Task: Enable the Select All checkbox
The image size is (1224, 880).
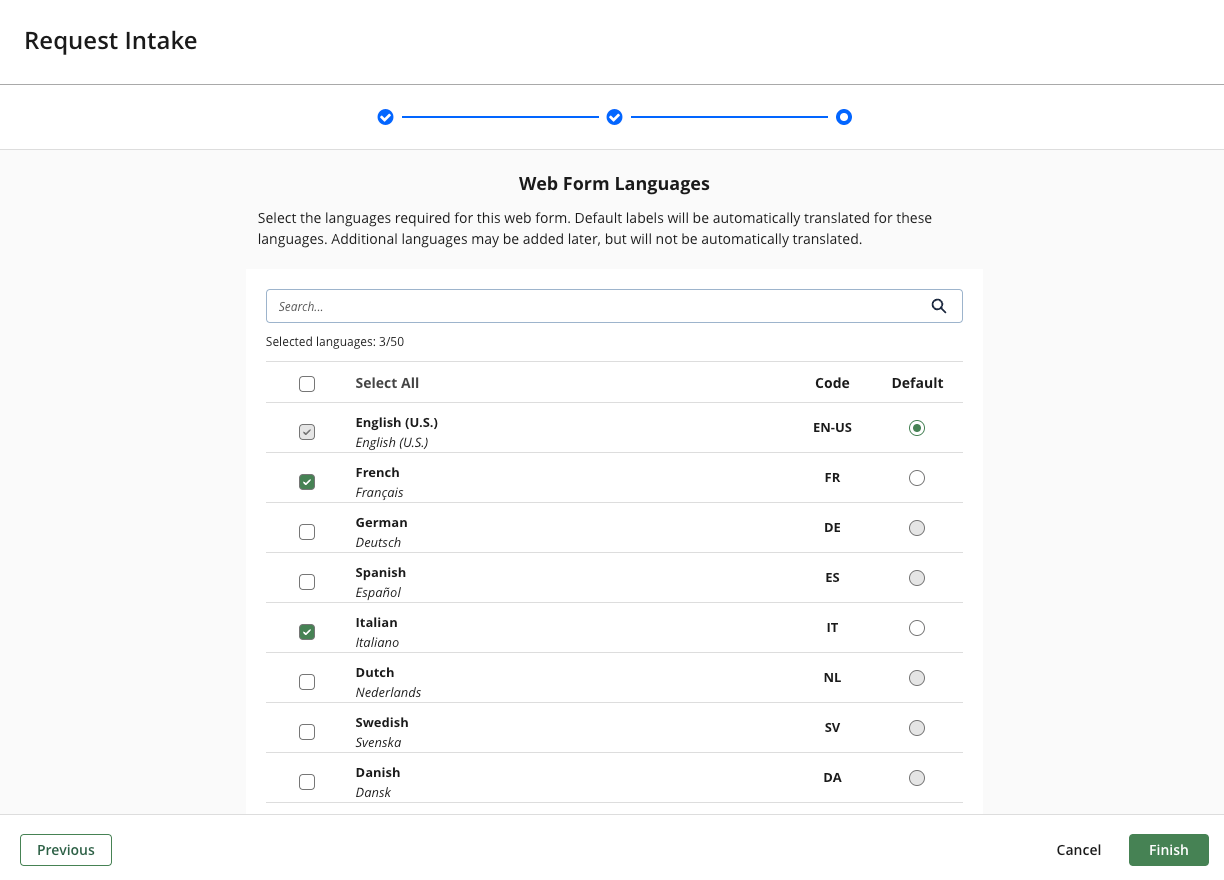Action: pyautogui.click(x=307, y=383)
